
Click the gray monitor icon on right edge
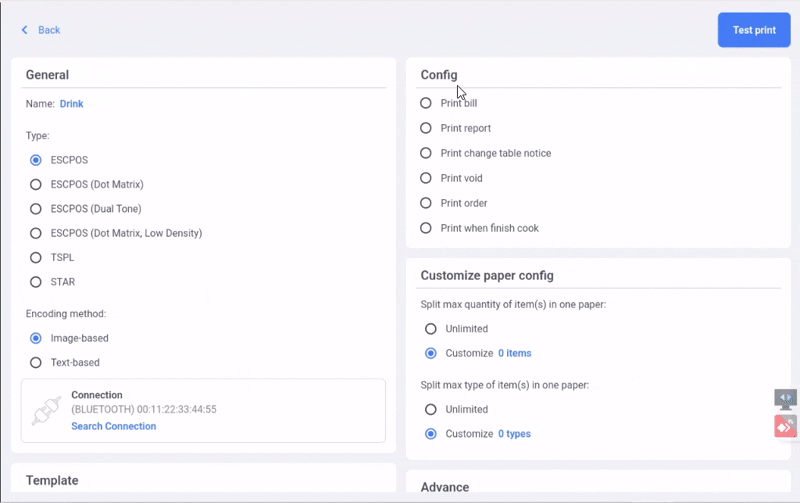coord(786,399)
